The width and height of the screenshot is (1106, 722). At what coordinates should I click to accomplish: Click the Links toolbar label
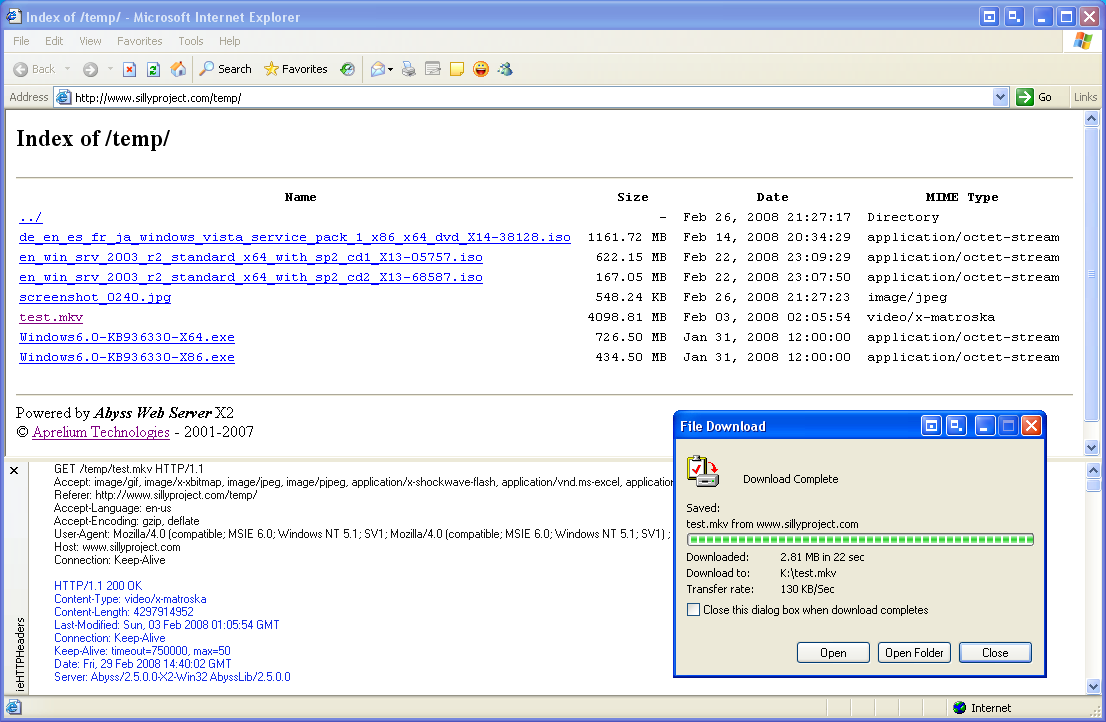point(1085,97)
